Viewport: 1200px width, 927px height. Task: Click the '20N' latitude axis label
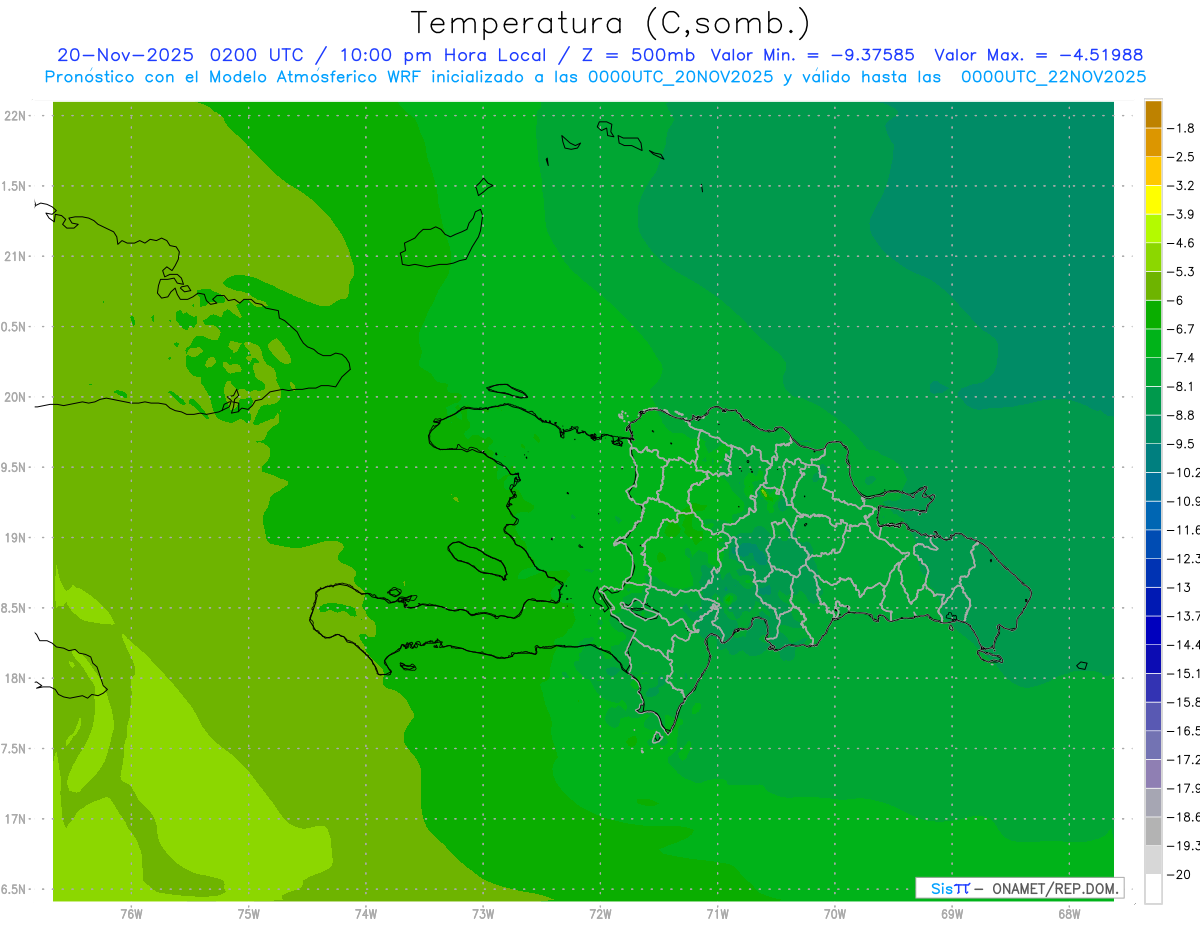pyautogui.click(x=17, y=397)
